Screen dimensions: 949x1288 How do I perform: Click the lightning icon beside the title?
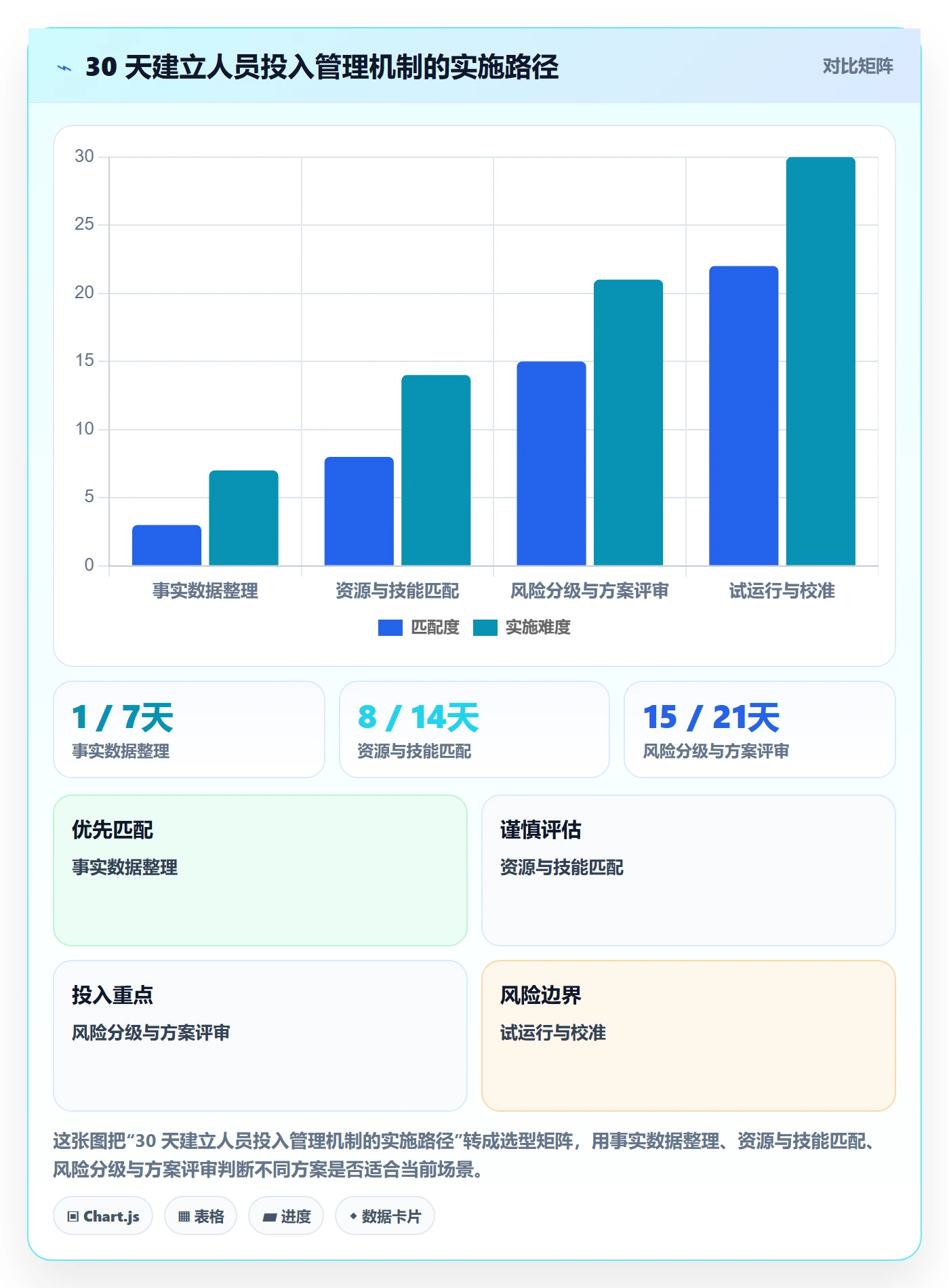(64, 68)
